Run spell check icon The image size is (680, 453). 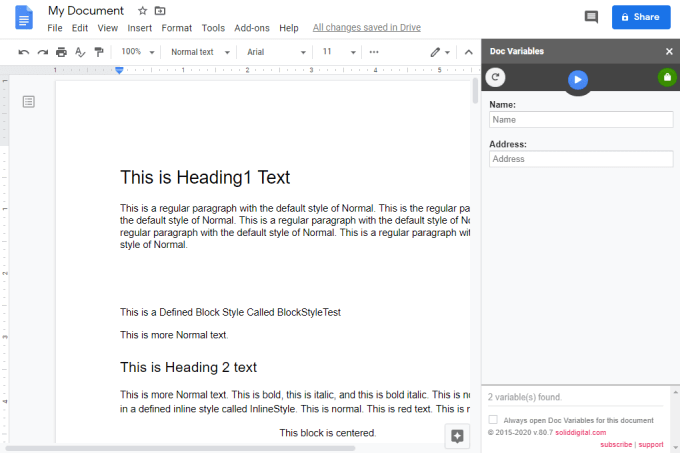tap(80, 52)
